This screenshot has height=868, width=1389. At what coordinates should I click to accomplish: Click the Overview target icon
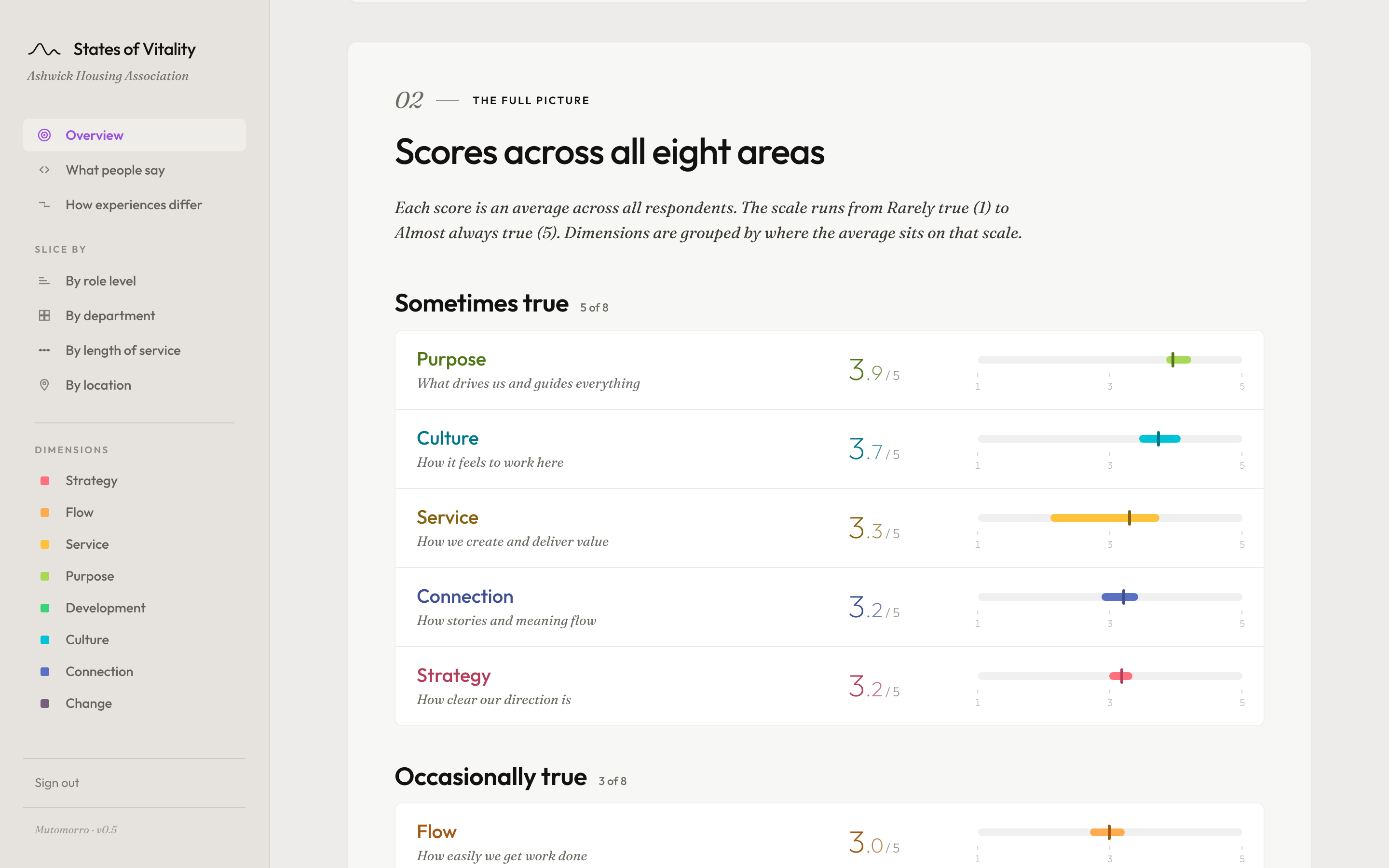click(44, 136)
